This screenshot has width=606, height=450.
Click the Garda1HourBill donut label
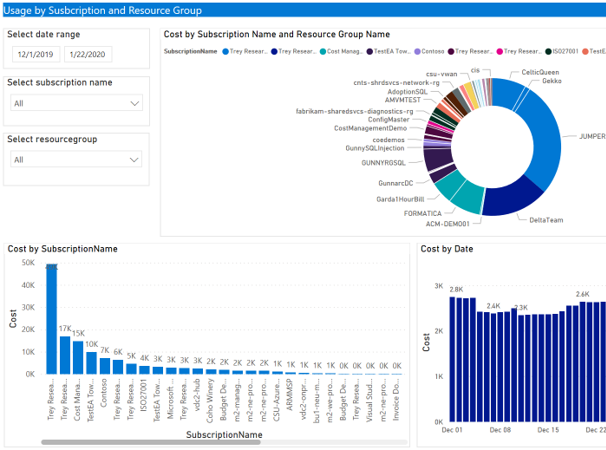[400, 199]
